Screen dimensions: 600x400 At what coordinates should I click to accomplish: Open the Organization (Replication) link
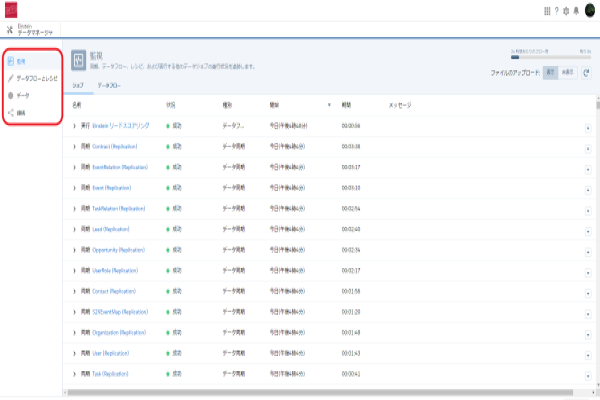(x=118, y=332)
